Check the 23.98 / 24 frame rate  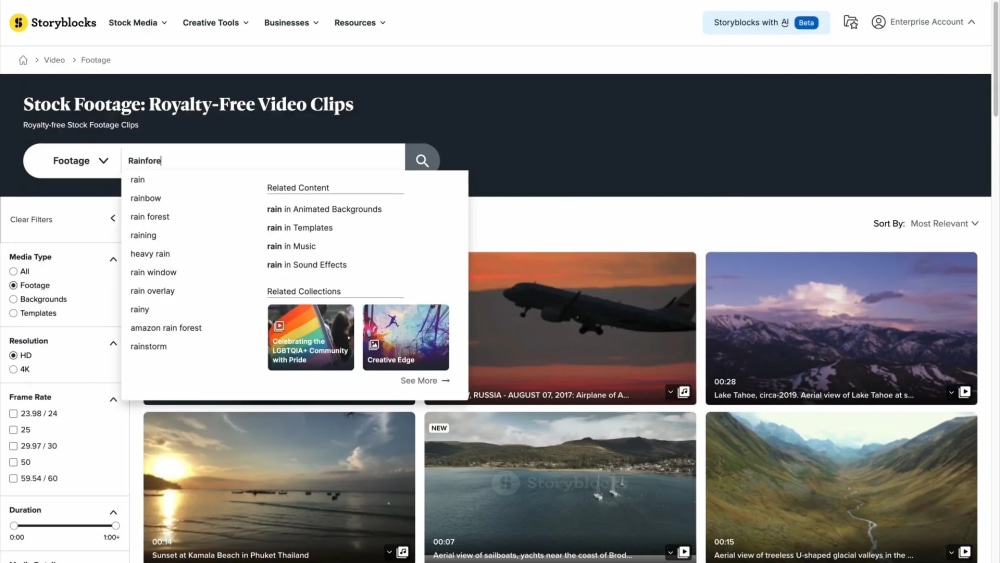(x=13, y=414)
